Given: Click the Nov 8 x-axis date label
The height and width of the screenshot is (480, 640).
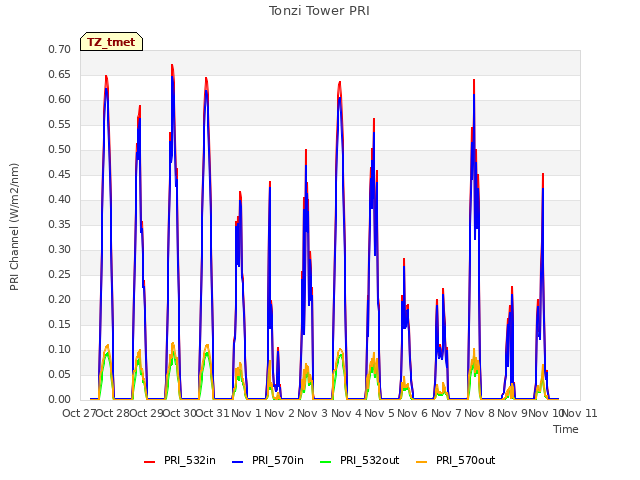Looking at the screenshot, I should (x=479, y=413).
